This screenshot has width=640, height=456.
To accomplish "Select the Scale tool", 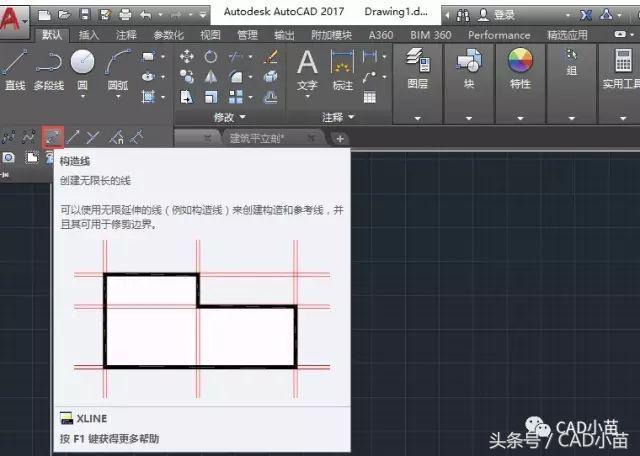I will click(211, 97).
